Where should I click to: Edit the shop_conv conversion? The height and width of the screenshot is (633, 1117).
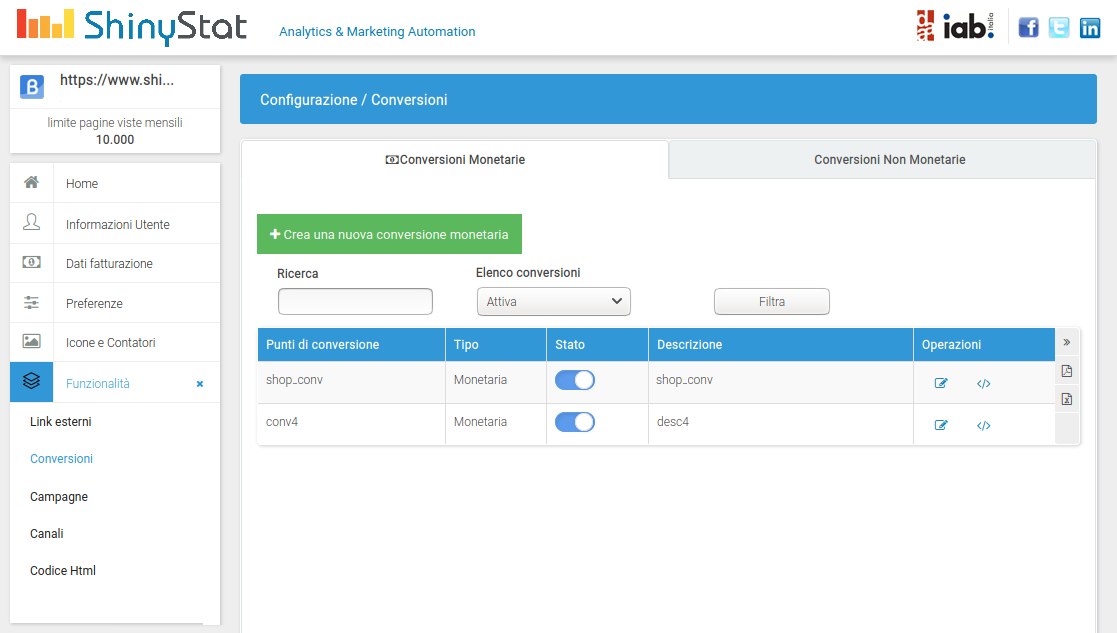pos(940,384)
